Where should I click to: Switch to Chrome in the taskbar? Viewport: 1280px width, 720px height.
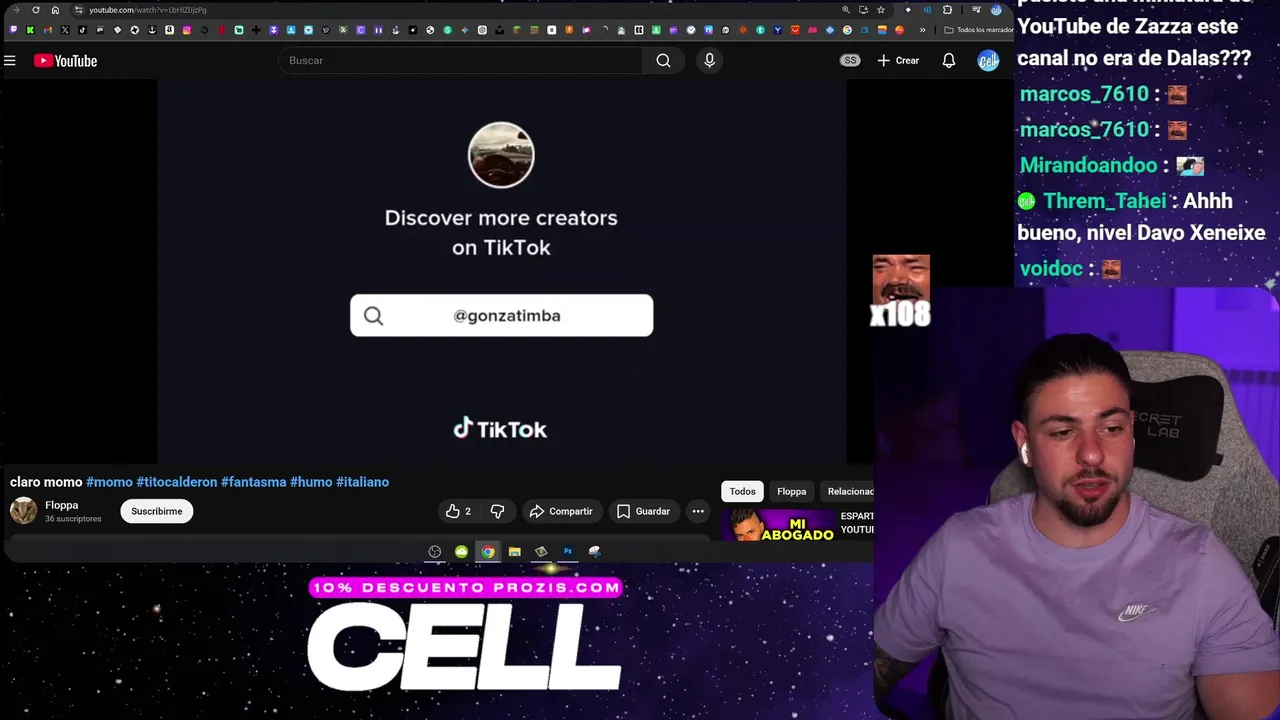(x=488, y=551)
